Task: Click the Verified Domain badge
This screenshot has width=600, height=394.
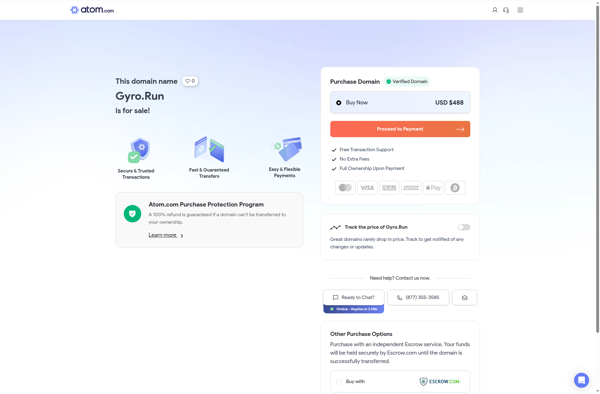Action: coord(407,81)
